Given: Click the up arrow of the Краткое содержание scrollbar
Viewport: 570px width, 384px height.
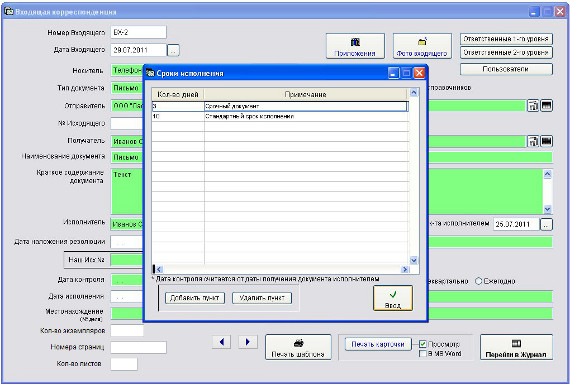Looking at the screenshot, I should tap(547, 174).
